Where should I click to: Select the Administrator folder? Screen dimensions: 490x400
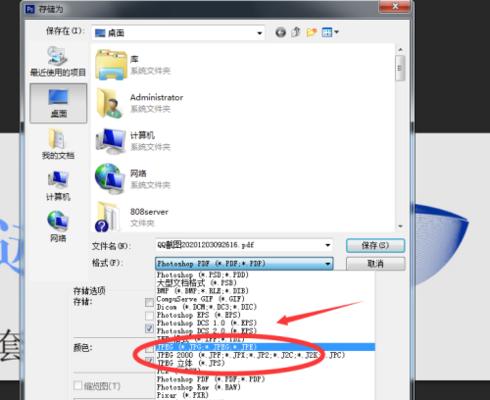pos(139,103)
